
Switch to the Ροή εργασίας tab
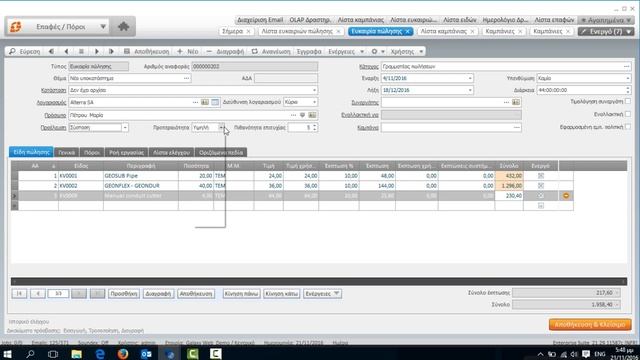[127, 152]
